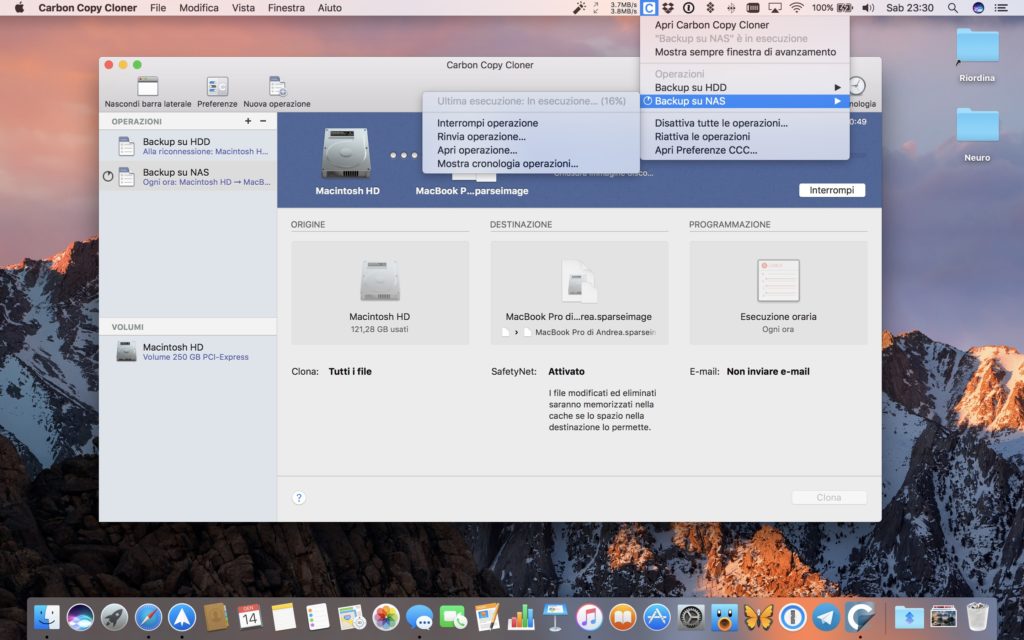1024x640 pixels.
Task: Click the Carbon Copy Cloner menu bar icon
Action: [648, 8]
